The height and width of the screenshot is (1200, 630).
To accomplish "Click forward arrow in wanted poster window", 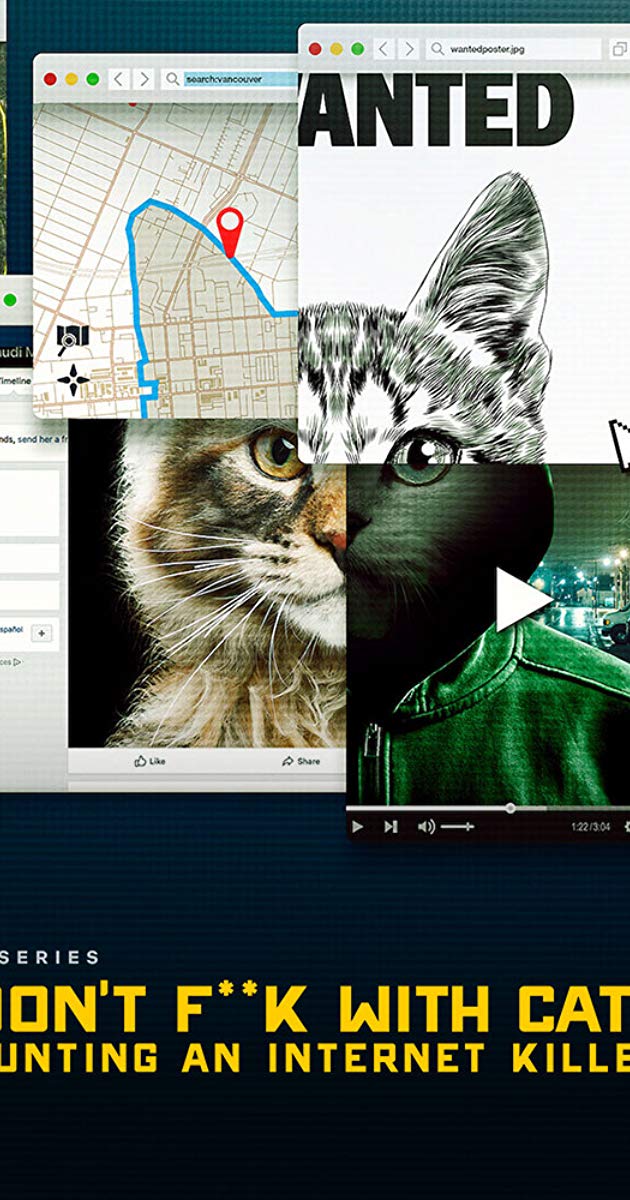I will 408,49.
